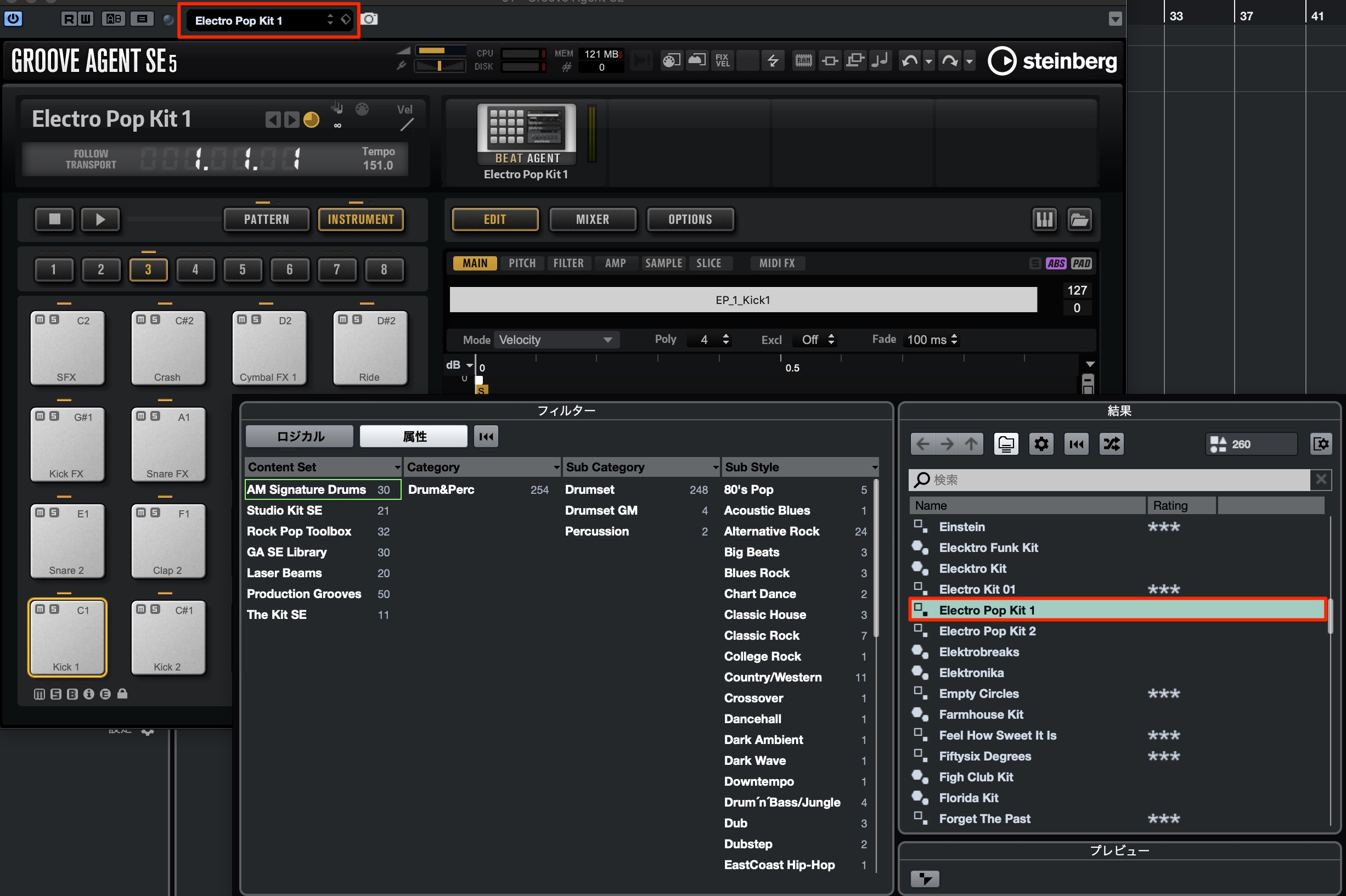Expand the Content Set column dropdown

(397, 467)
